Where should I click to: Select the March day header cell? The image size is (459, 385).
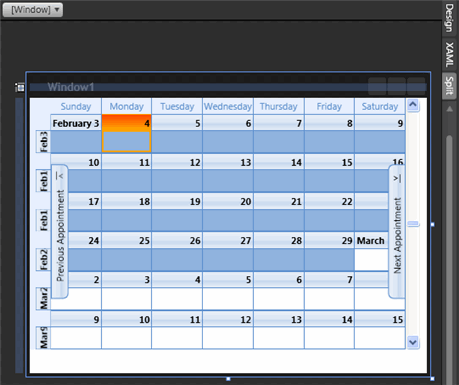pos(371,240)
